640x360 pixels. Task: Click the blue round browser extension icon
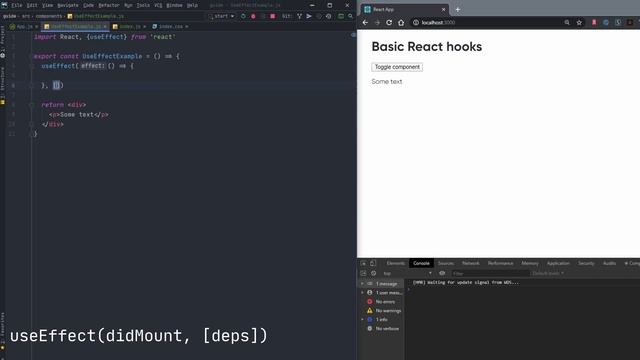pos(606,22)
